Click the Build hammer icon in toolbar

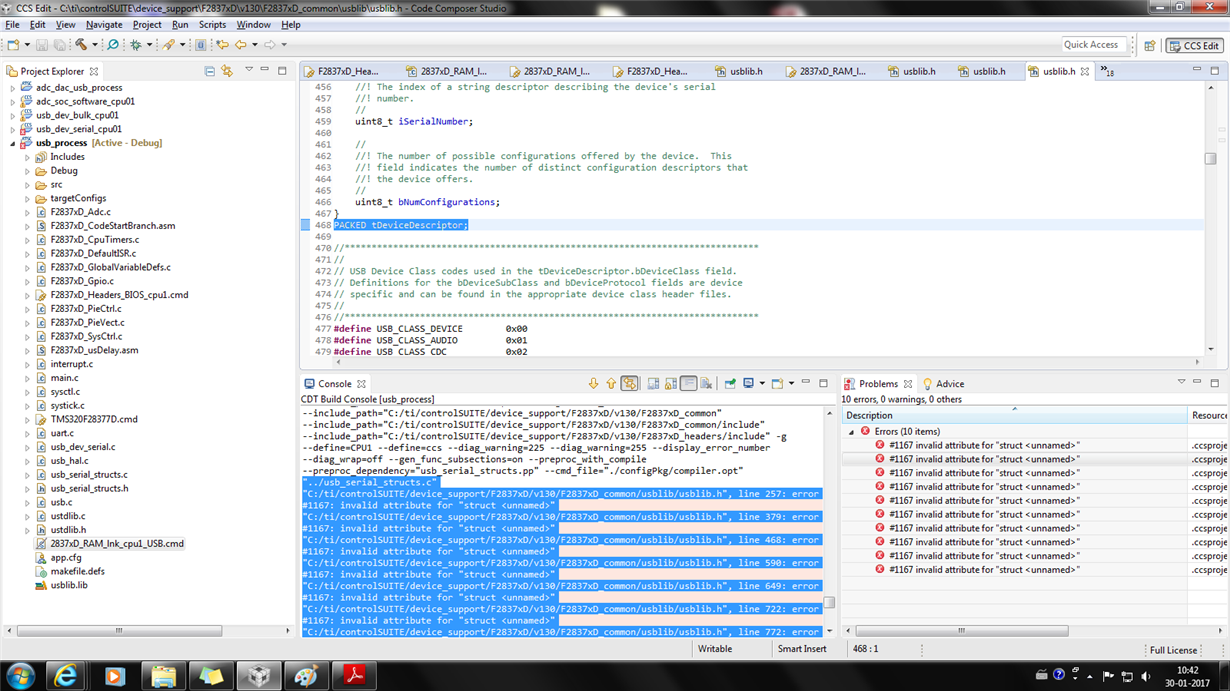click(81, 45)
